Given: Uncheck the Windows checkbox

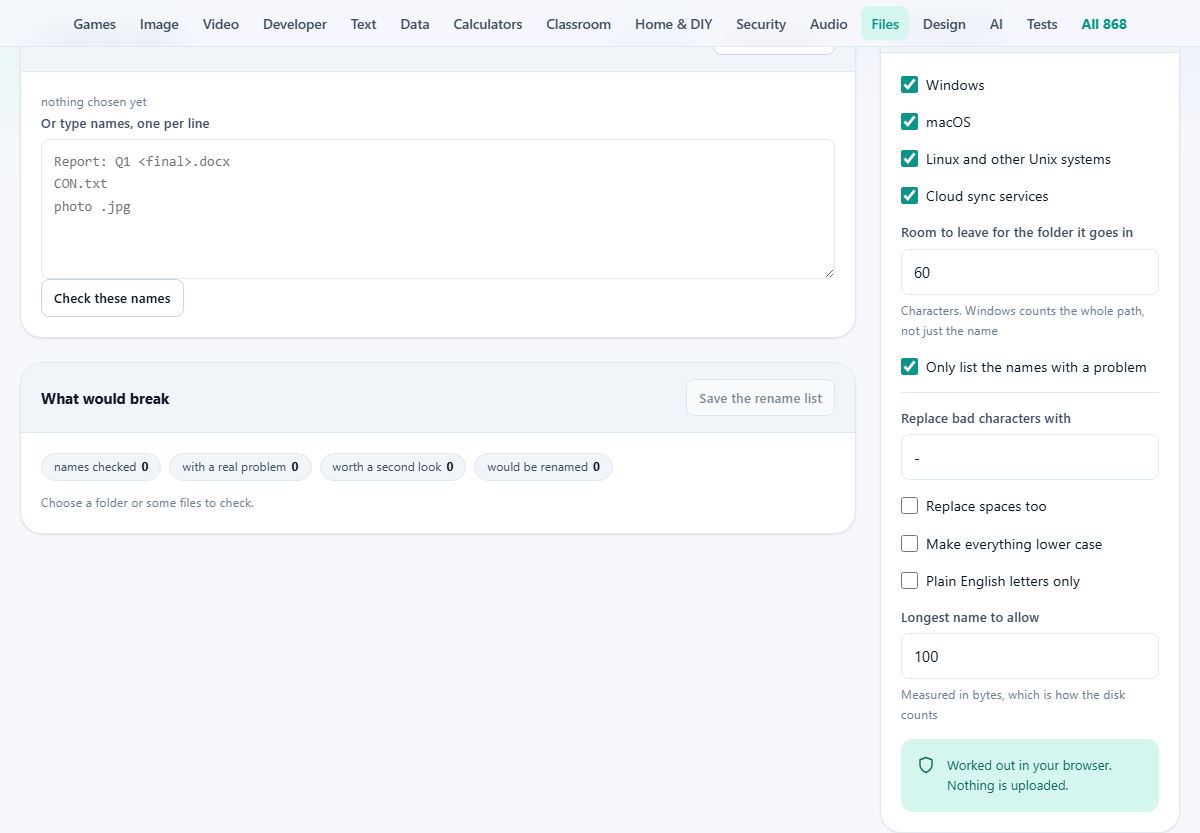Looking at the screenshot, I should 910,85.
